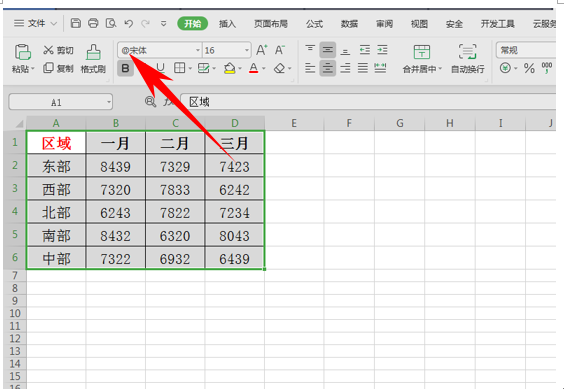The height and width of the screenshot is (389, 564).
Task: Align cell content to the bottom
Action: tap(345, 50)
